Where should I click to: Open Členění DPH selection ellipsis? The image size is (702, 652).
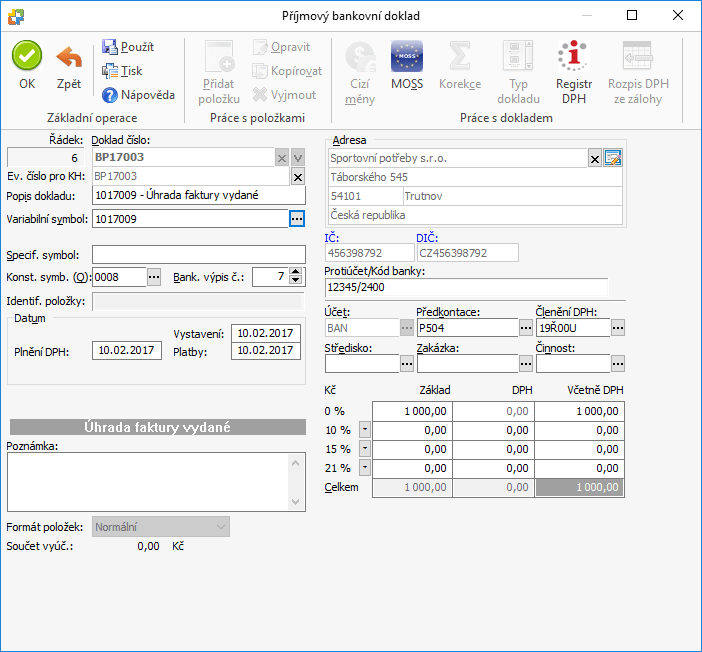tap(618, 327)
